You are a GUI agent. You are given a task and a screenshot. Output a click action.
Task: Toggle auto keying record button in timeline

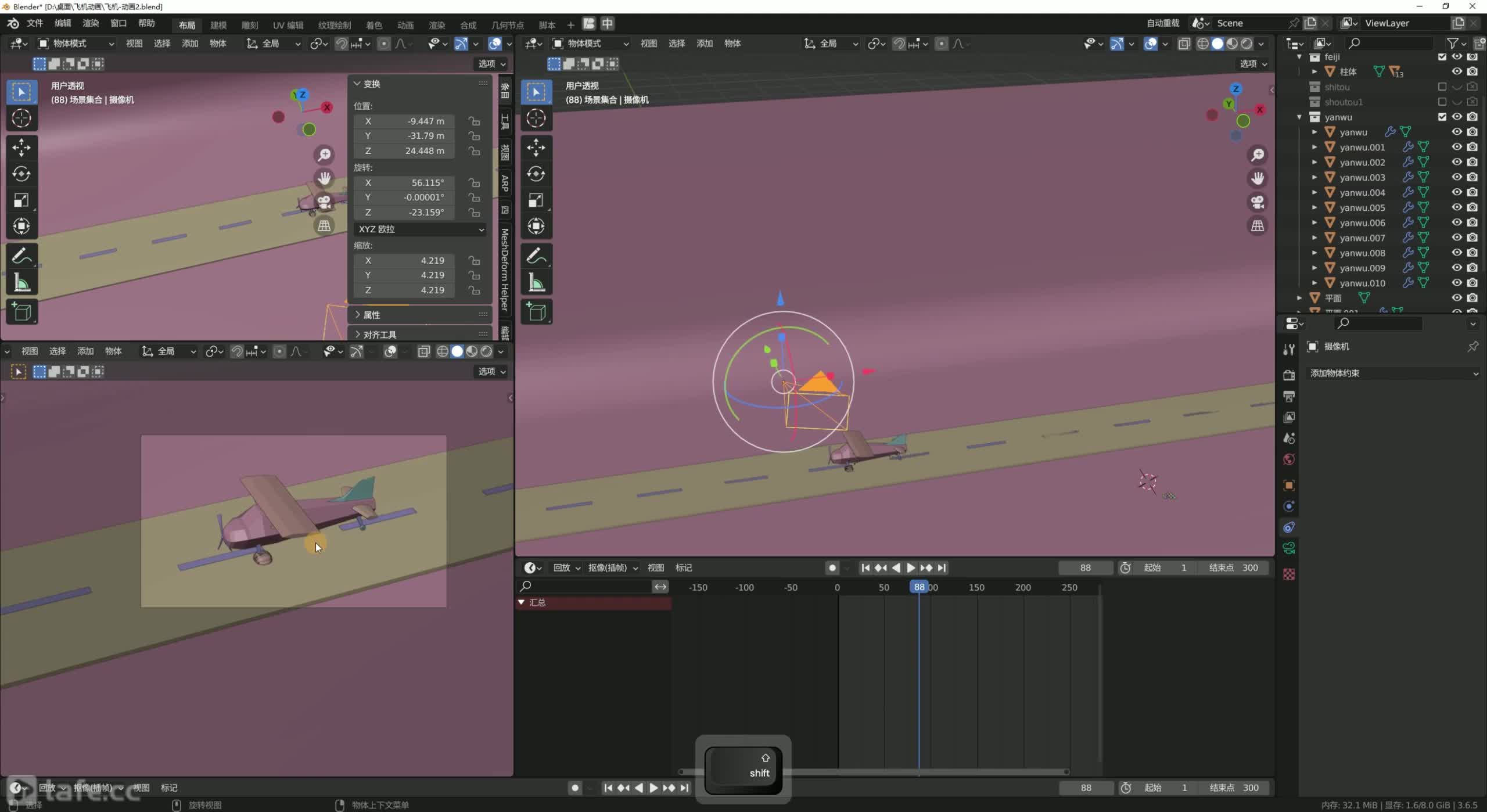[832, 568]
